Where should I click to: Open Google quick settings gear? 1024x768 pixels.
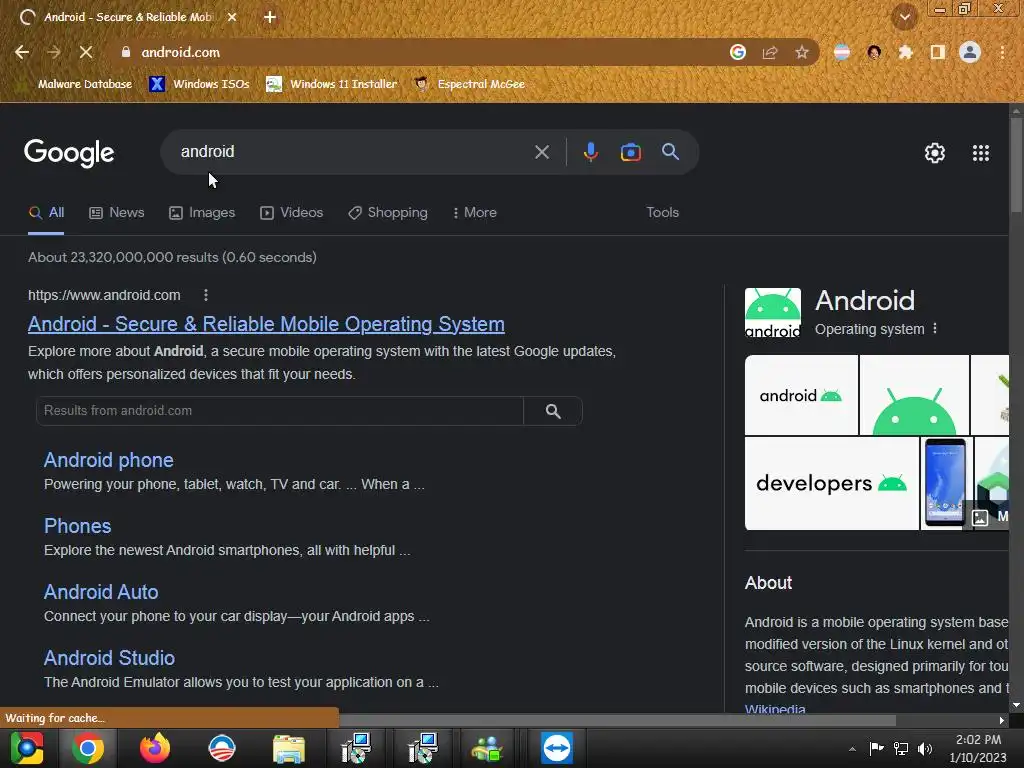[x=935, y=153]
